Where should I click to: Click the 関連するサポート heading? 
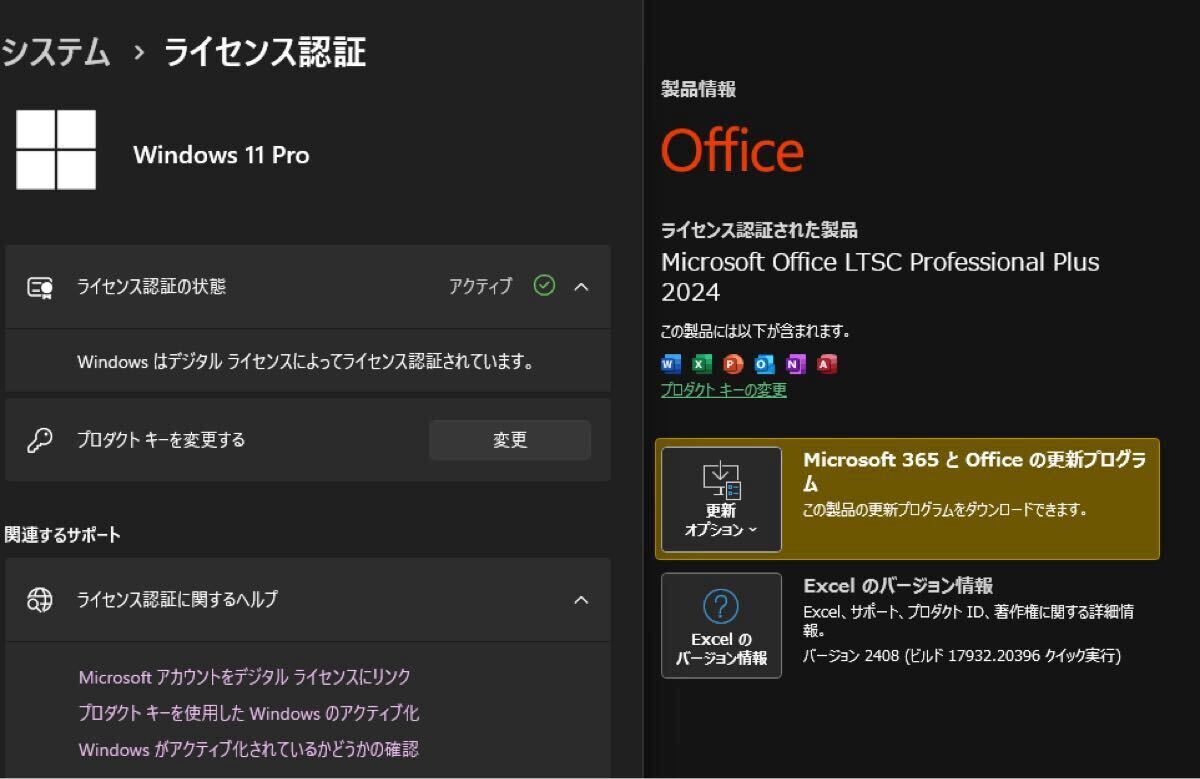[63, 535]
